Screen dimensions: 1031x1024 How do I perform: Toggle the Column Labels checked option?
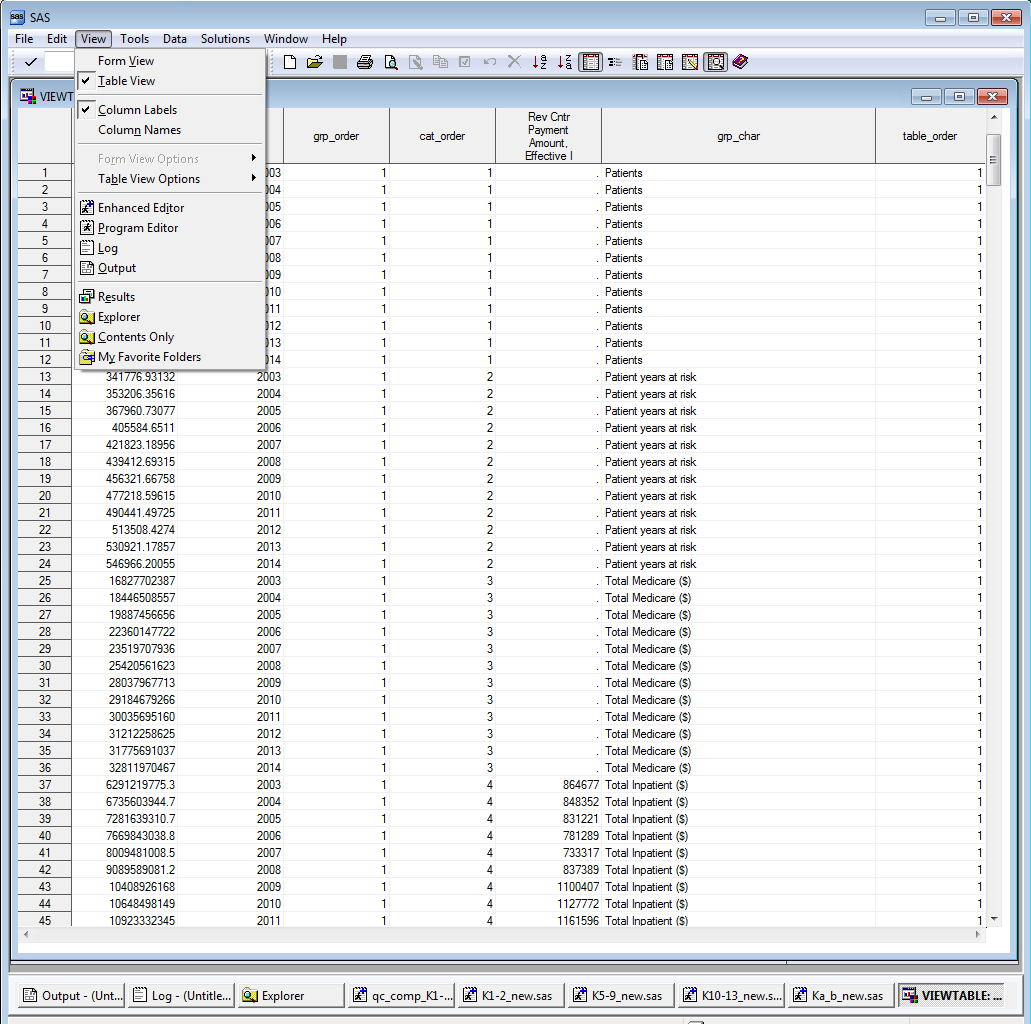137,110
